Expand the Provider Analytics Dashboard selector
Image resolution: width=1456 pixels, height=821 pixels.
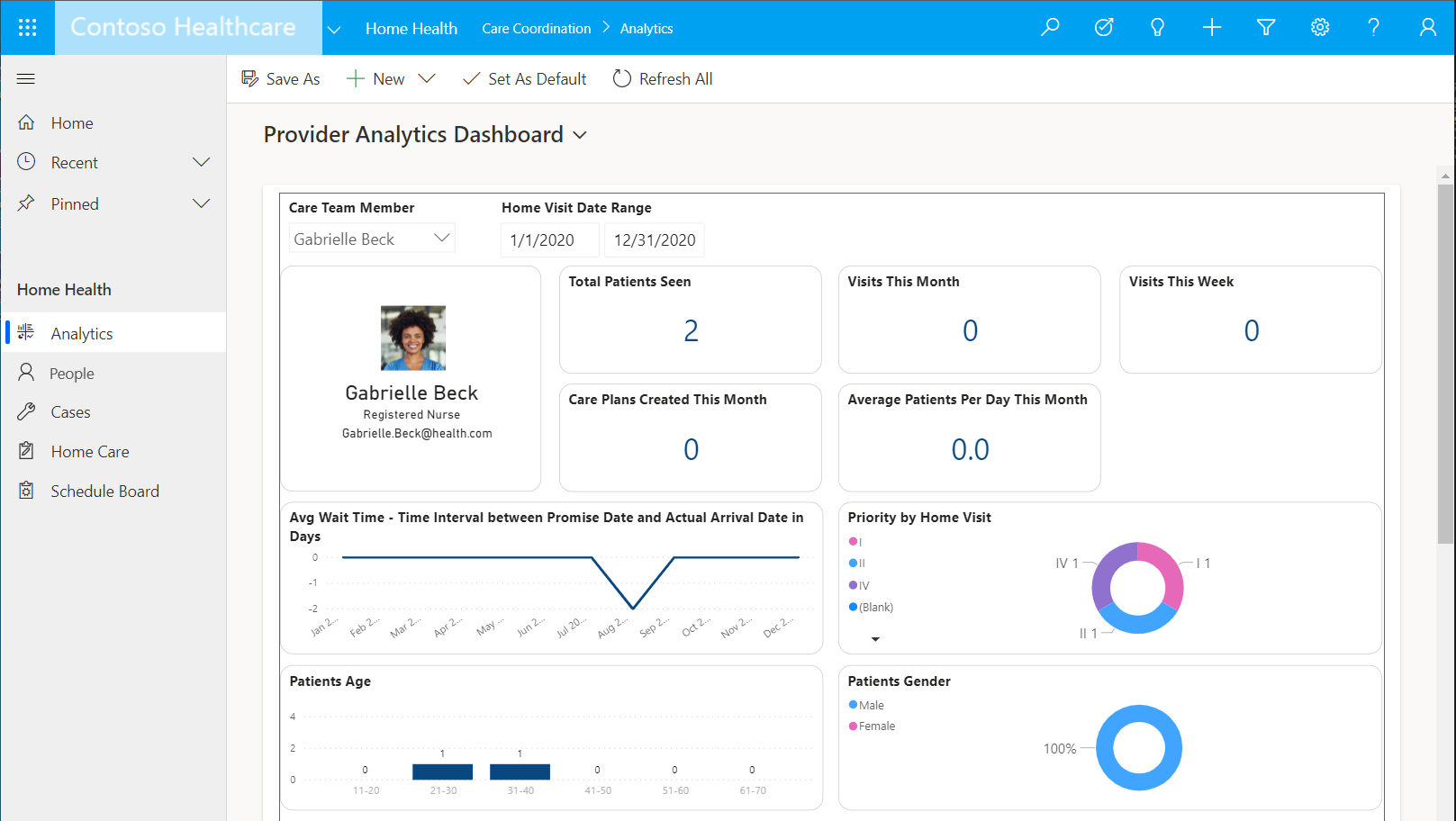coord(581,134)
